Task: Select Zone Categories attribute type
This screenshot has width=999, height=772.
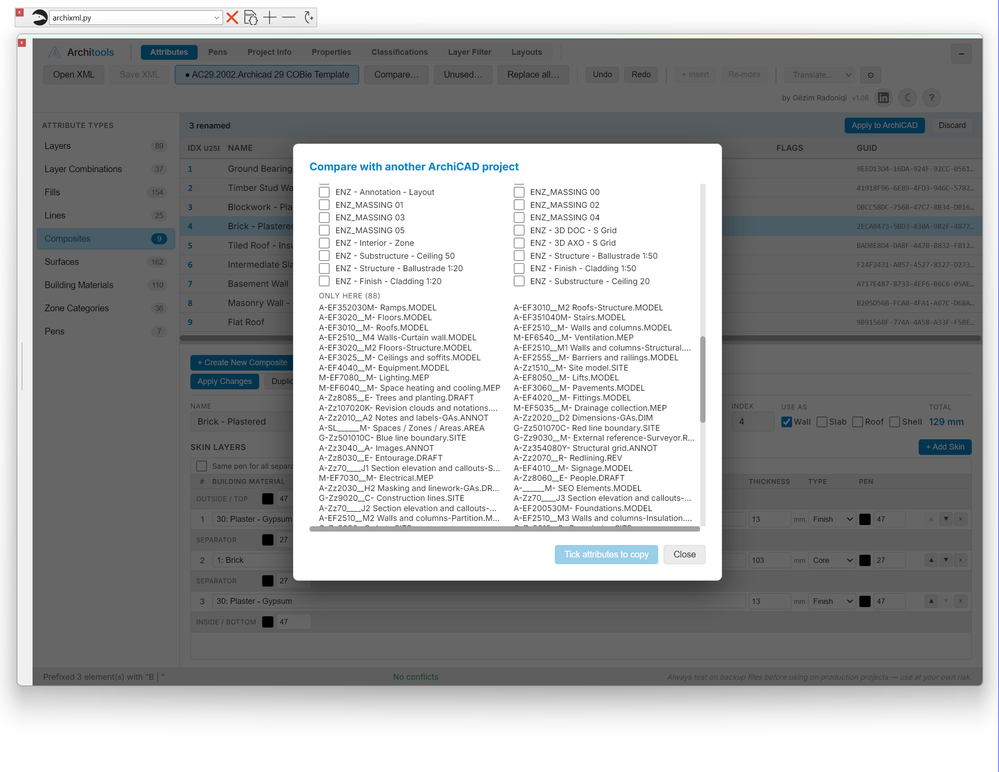Action: (x=105, y=308)
